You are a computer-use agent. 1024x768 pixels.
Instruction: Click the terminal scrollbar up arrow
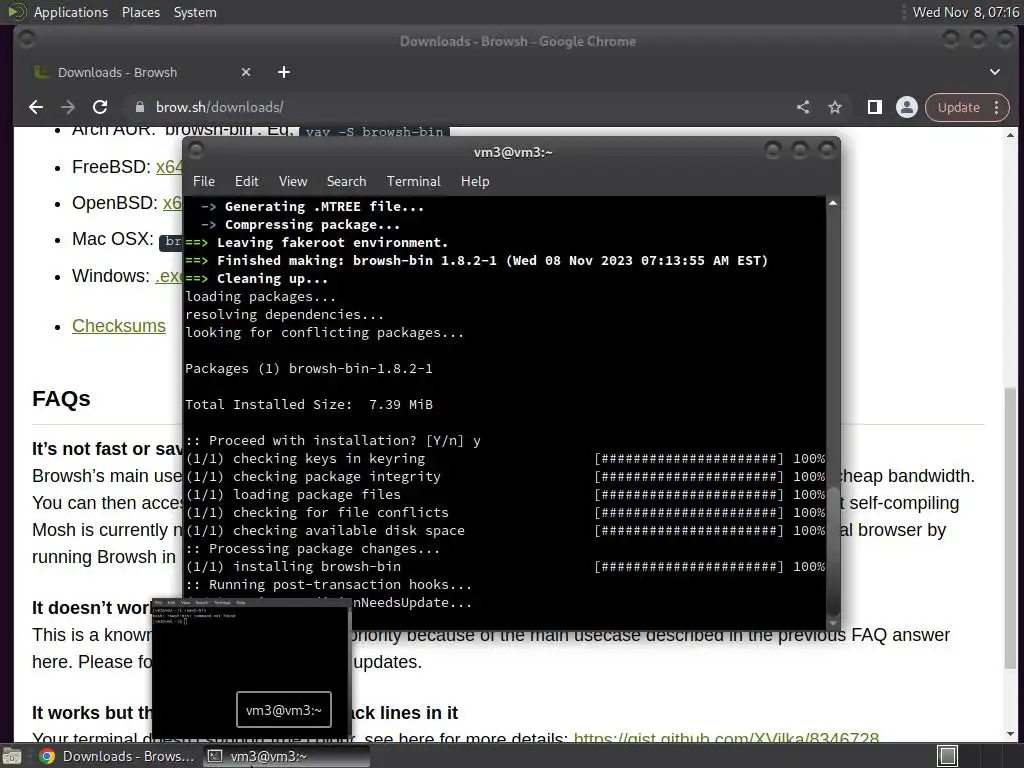pos(833,203)
